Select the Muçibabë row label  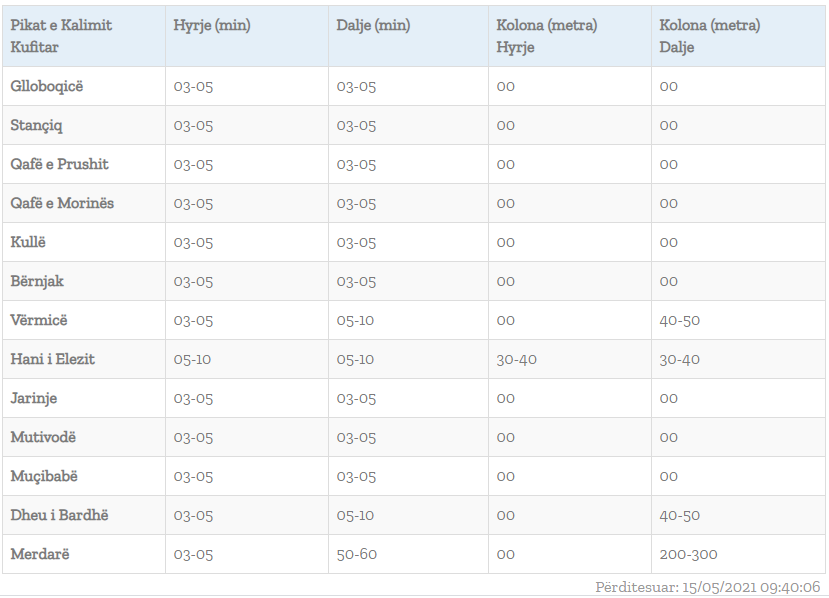(43, 476)
